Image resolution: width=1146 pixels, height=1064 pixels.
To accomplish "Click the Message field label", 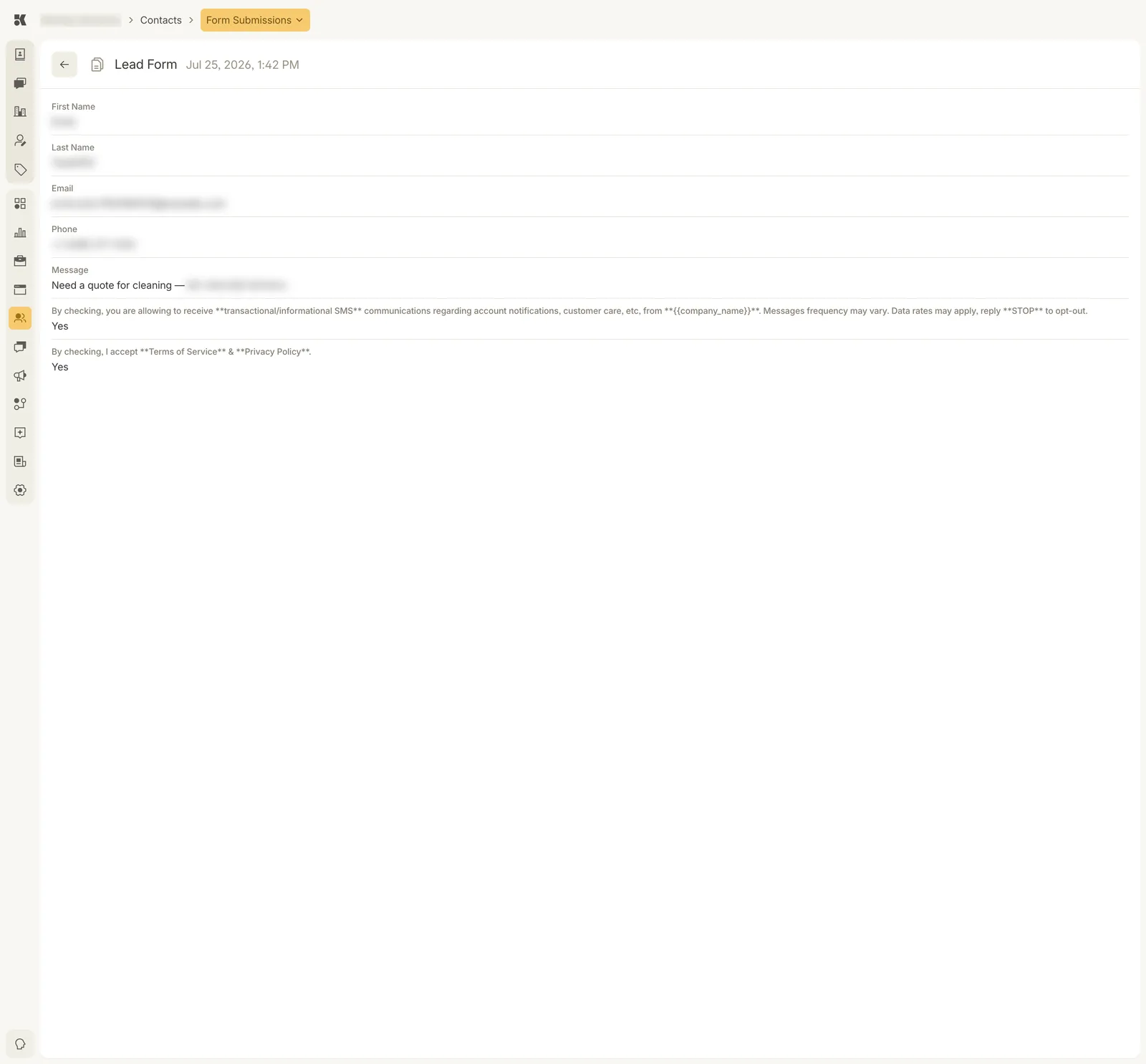I will (70, 270).
